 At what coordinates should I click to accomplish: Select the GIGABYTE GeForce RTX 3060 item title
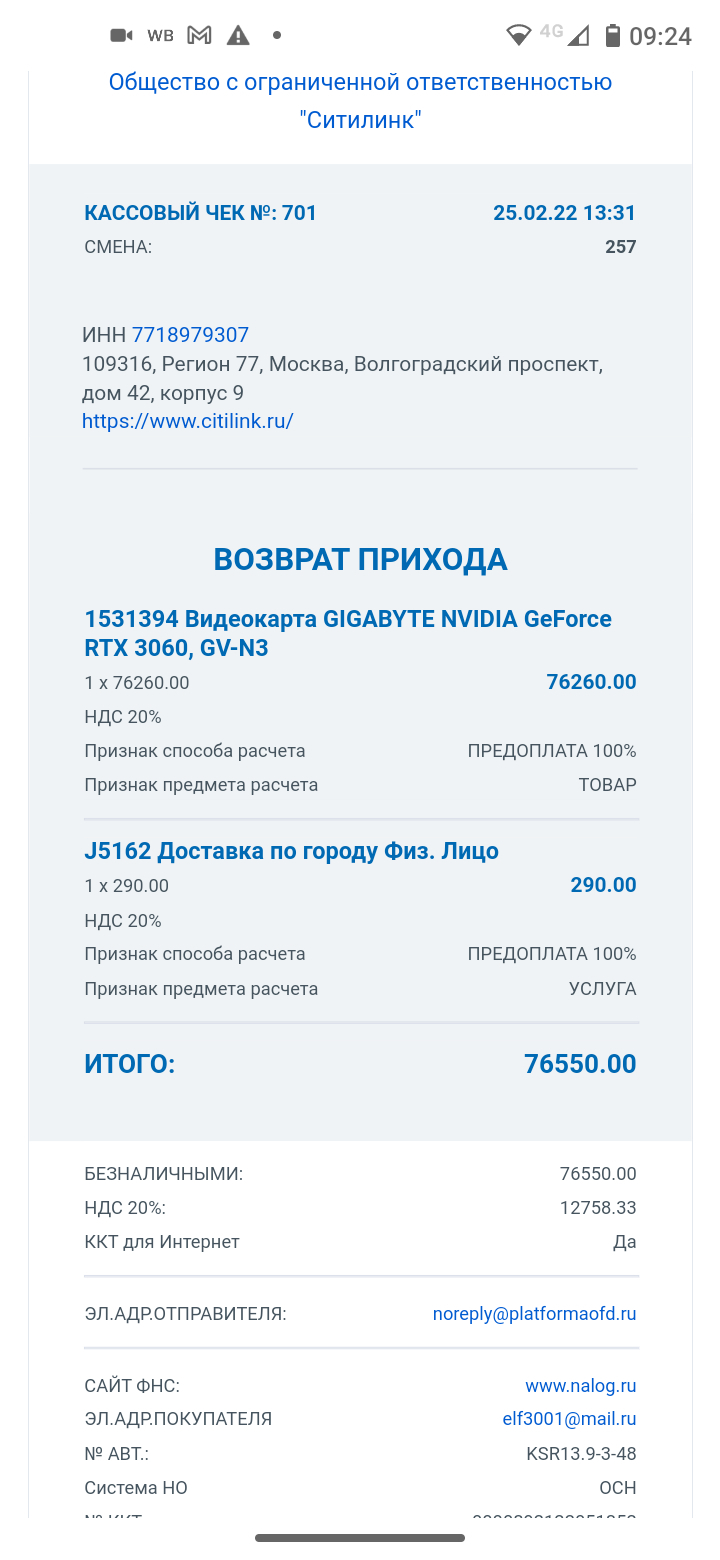point(347,633)
